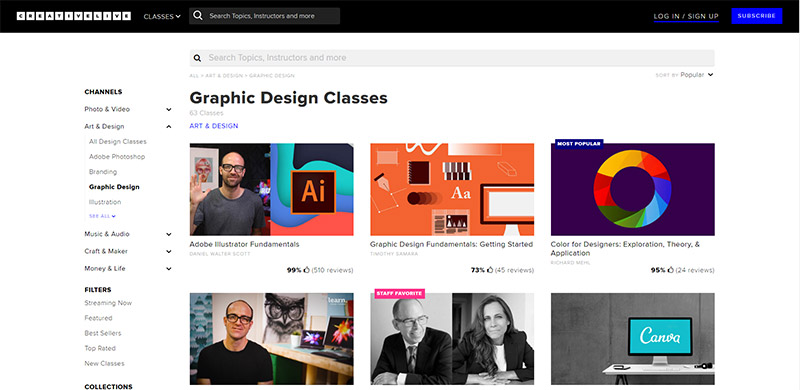Click the (45 reviews) text
Viewport: 800px width, 390px height.
(514, 271)
